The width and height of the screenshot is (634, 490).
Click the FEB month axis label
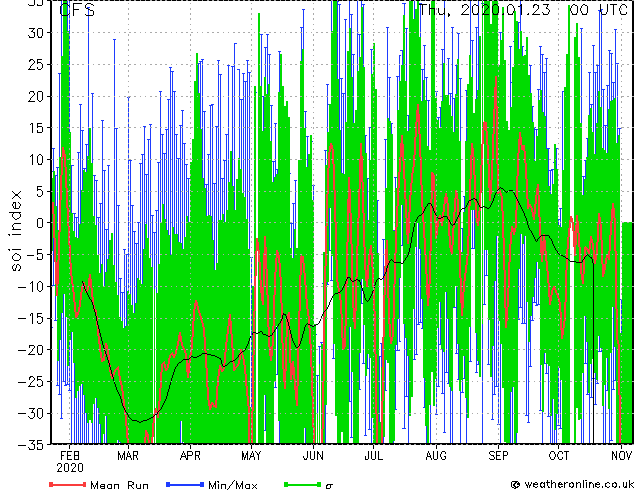[x=70, y=456]
